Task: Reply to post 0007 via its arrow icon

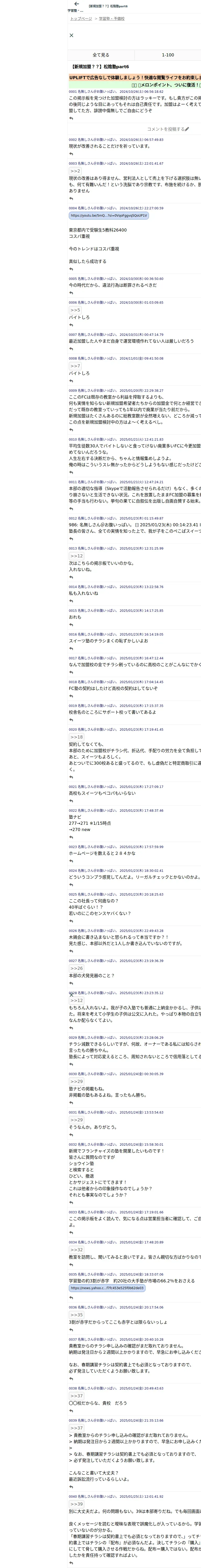Action: (x=71, y=349)
